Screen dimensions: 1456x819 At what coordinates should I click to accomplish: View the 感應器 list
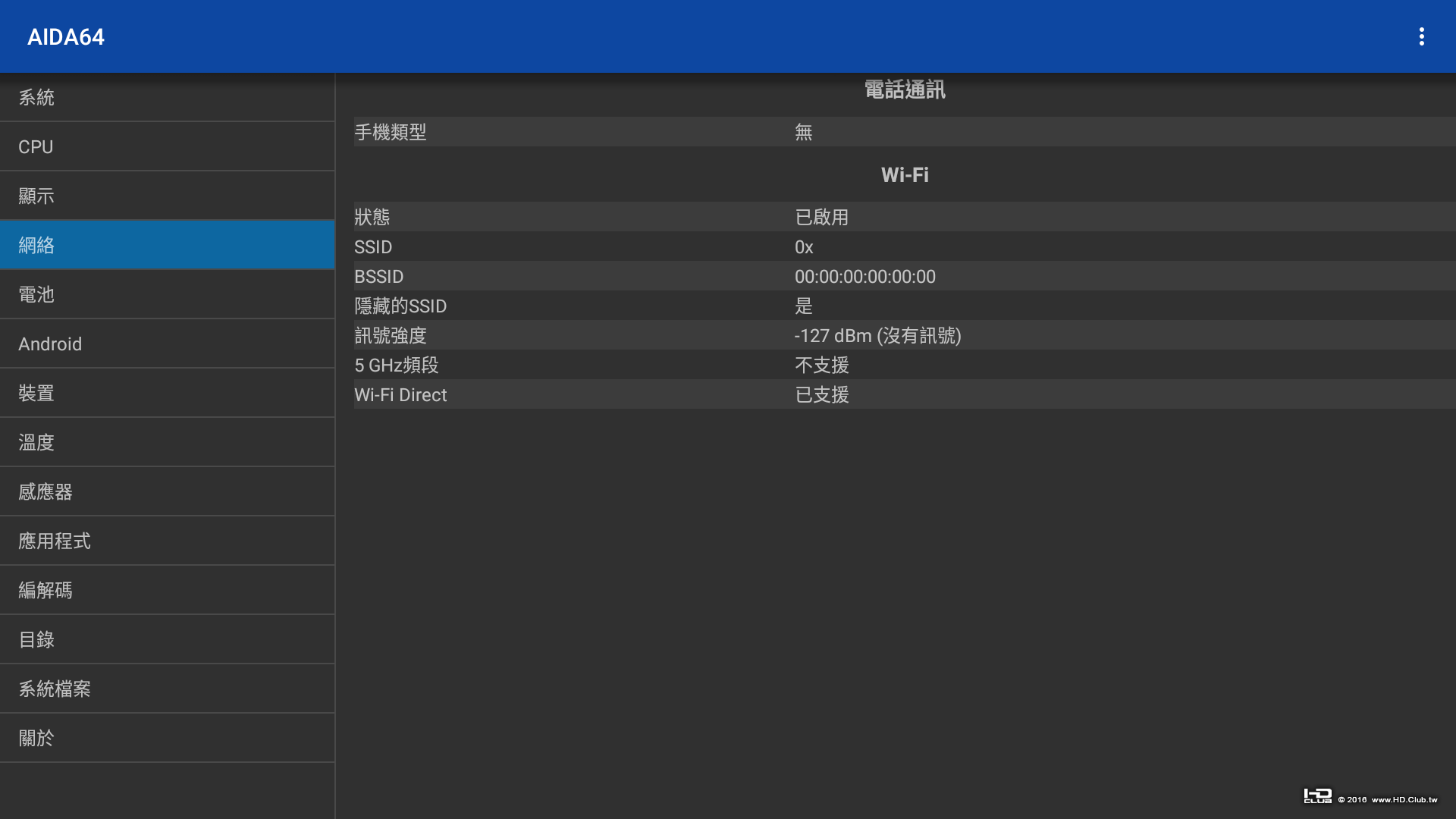pyautogui.click(x=167, y=491)
